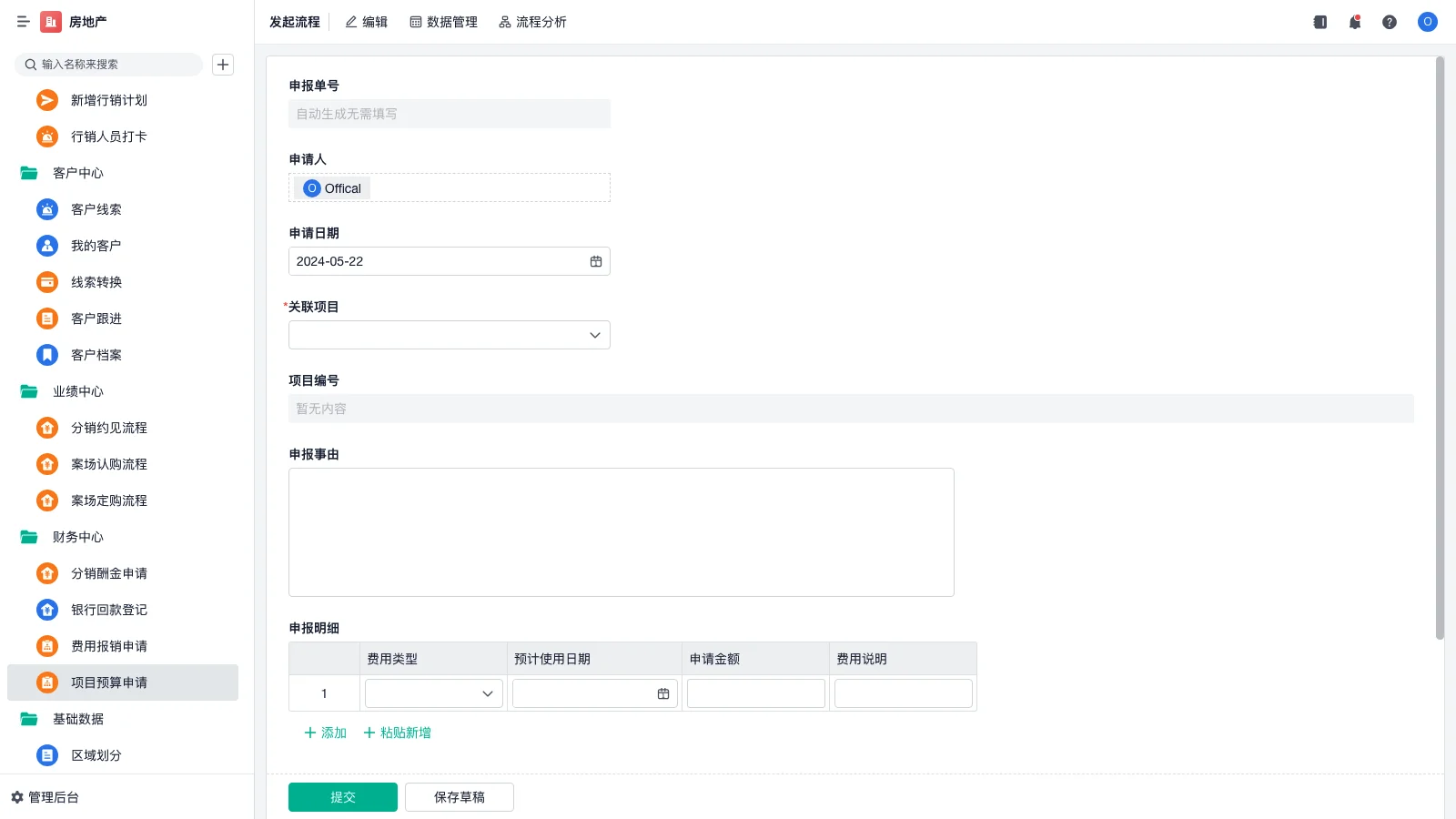Open the 数据管理 tab
1456x819 pixels.
(x=444, y=22)
